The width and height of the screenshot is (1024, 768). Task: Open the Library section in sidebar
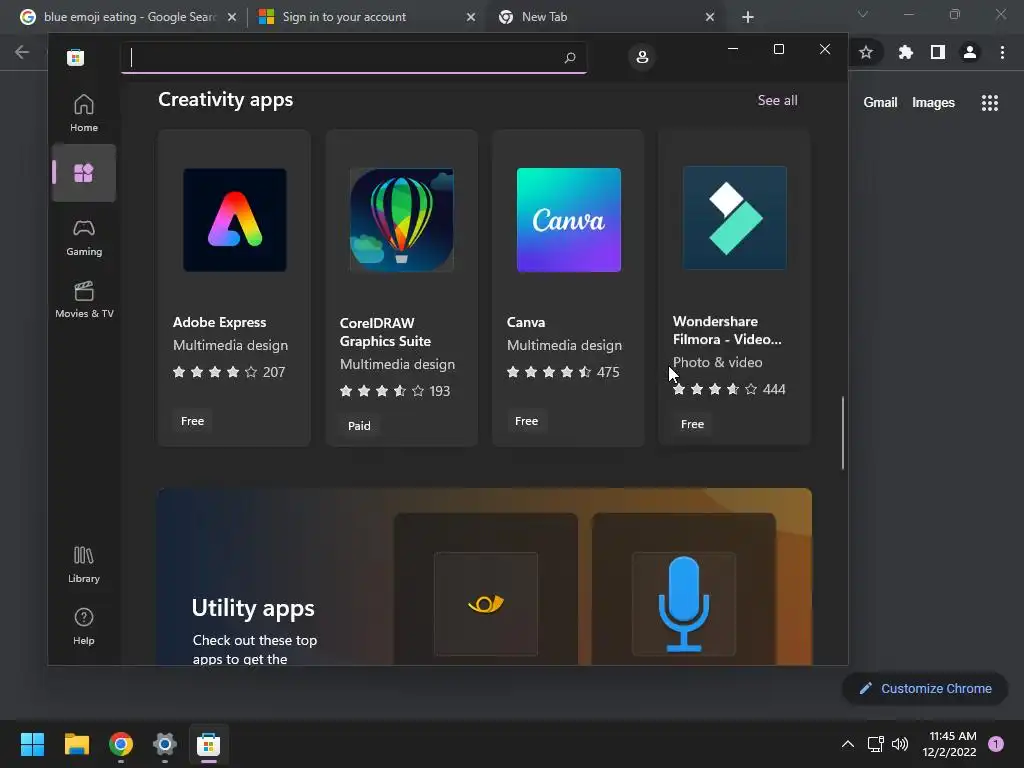pyautogui.click(x=84, y=565)
